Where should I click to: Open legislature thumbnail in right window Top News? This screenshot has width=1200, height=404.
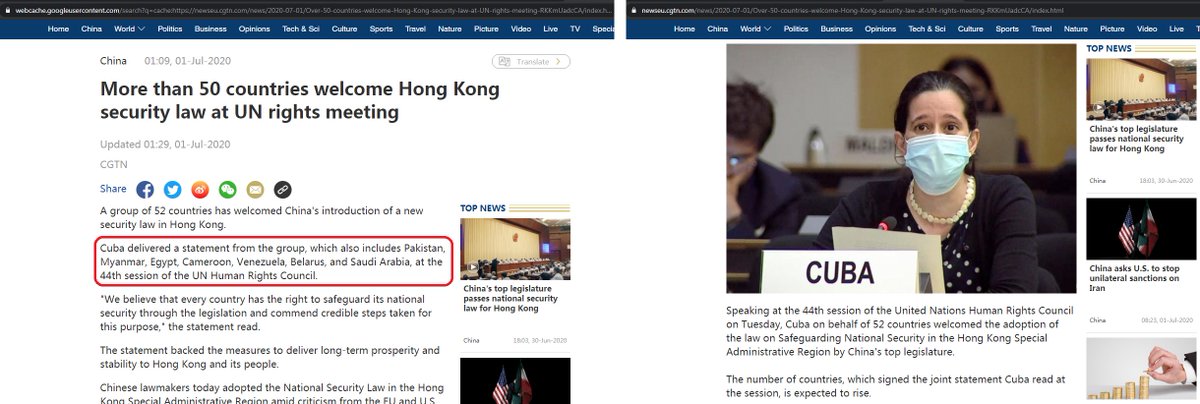click(x=1140, y=89)
